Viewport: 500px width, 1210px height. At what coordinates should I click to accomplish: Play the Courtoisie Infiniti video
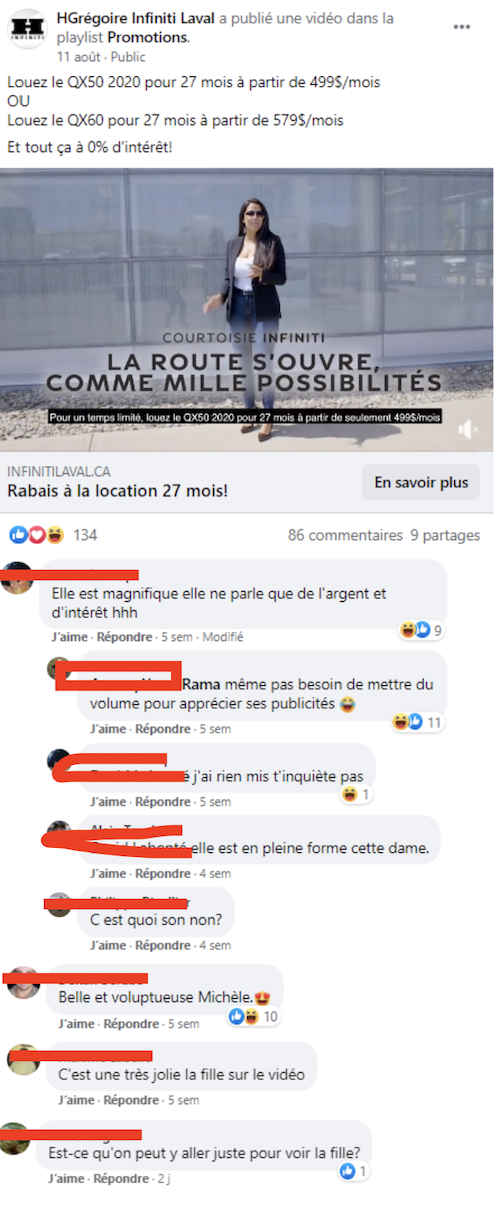click(x=246, y=309)
